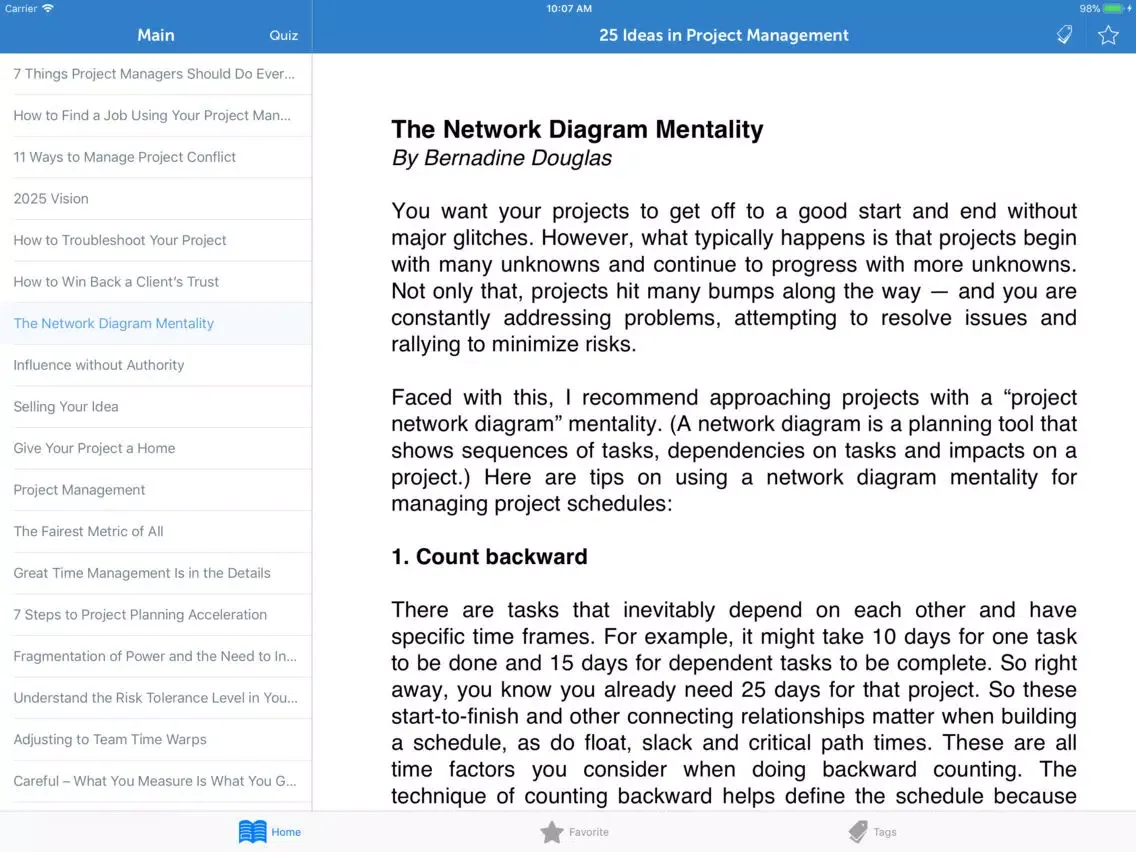The image size is (1136, 852).
Task: Tap 'By Bernadine Douglas' byline
Action: click(501, 158)
